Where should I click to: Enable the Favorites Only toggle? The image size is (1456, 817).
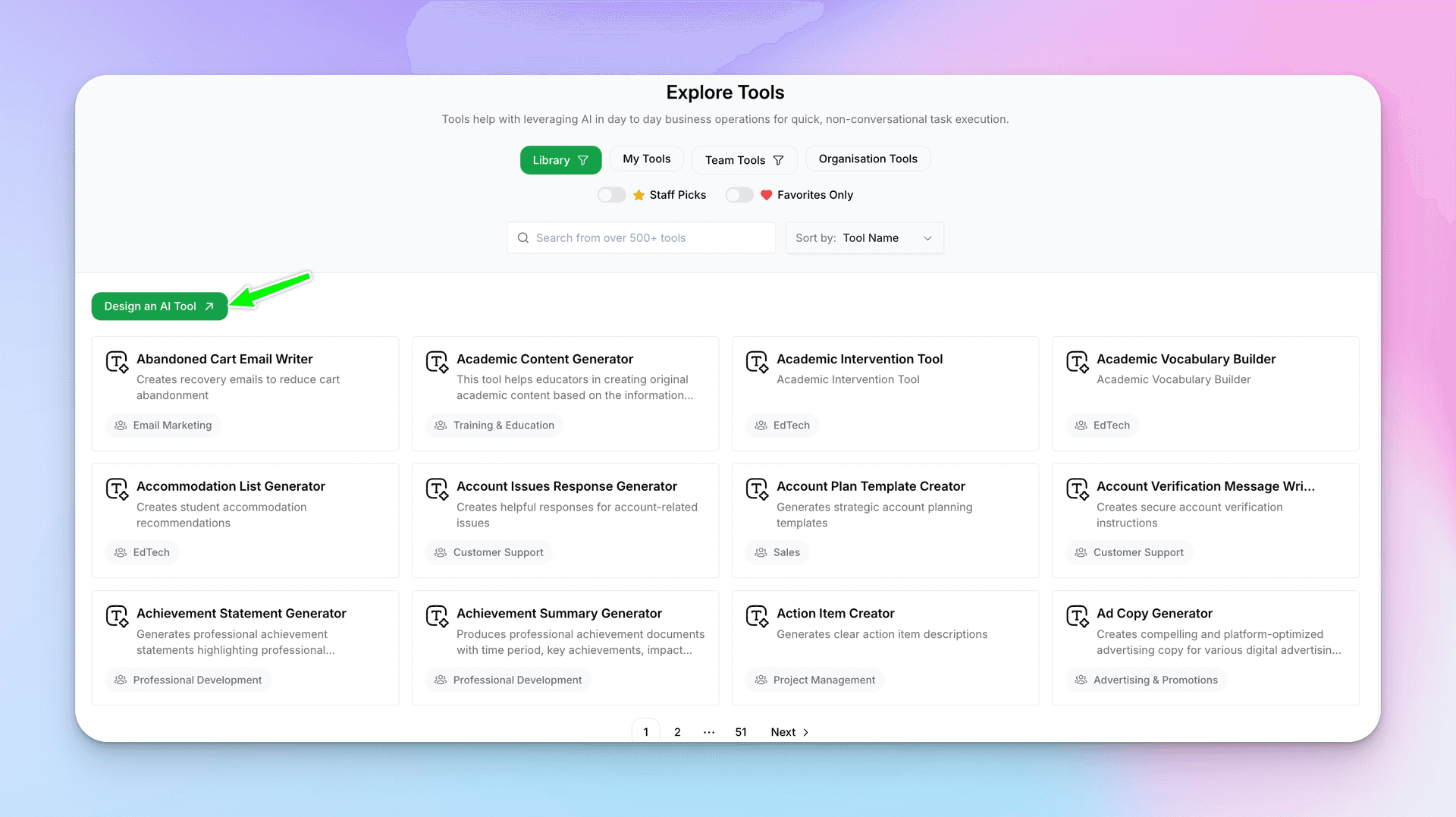point(739,195)
